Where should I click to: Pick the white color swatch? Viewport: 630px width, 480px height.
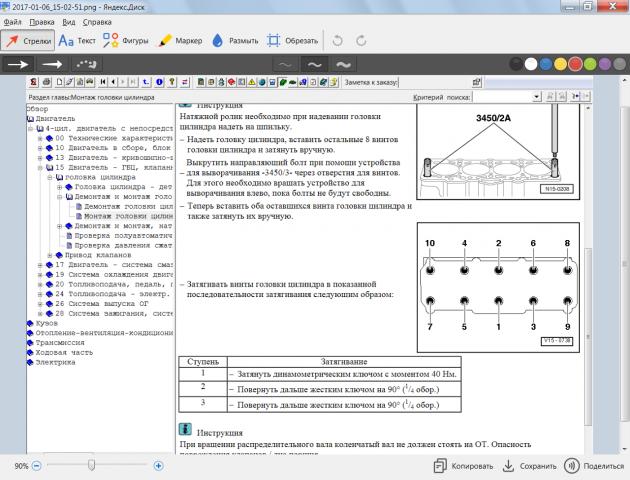coord(531,64)
